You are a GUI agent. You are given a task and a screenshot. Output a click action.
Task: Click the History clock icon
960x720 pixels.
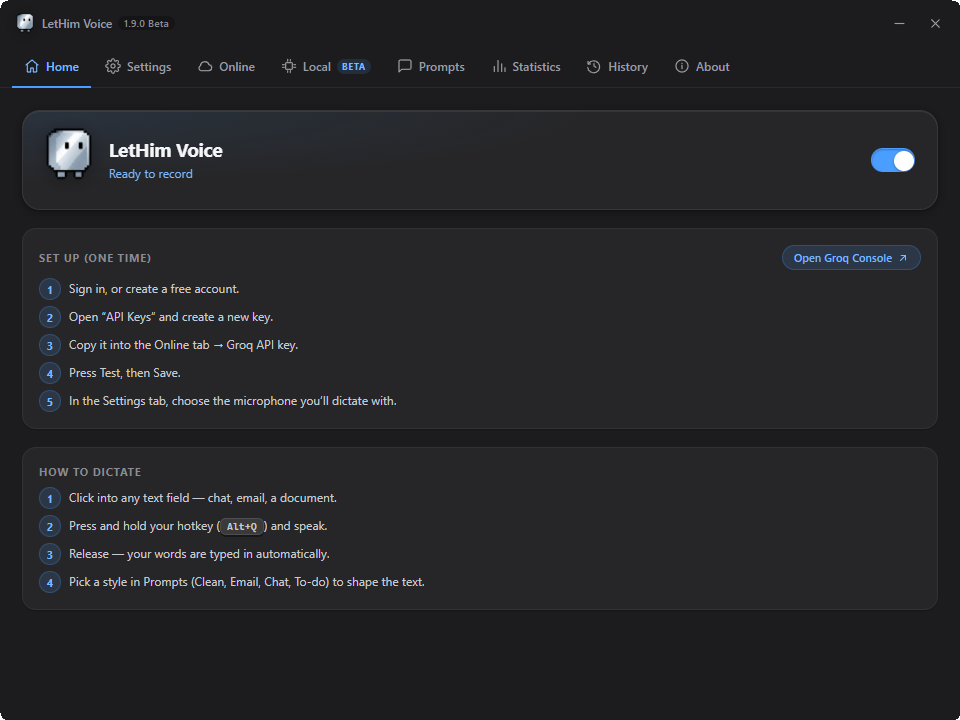click(x=593, y=67)
